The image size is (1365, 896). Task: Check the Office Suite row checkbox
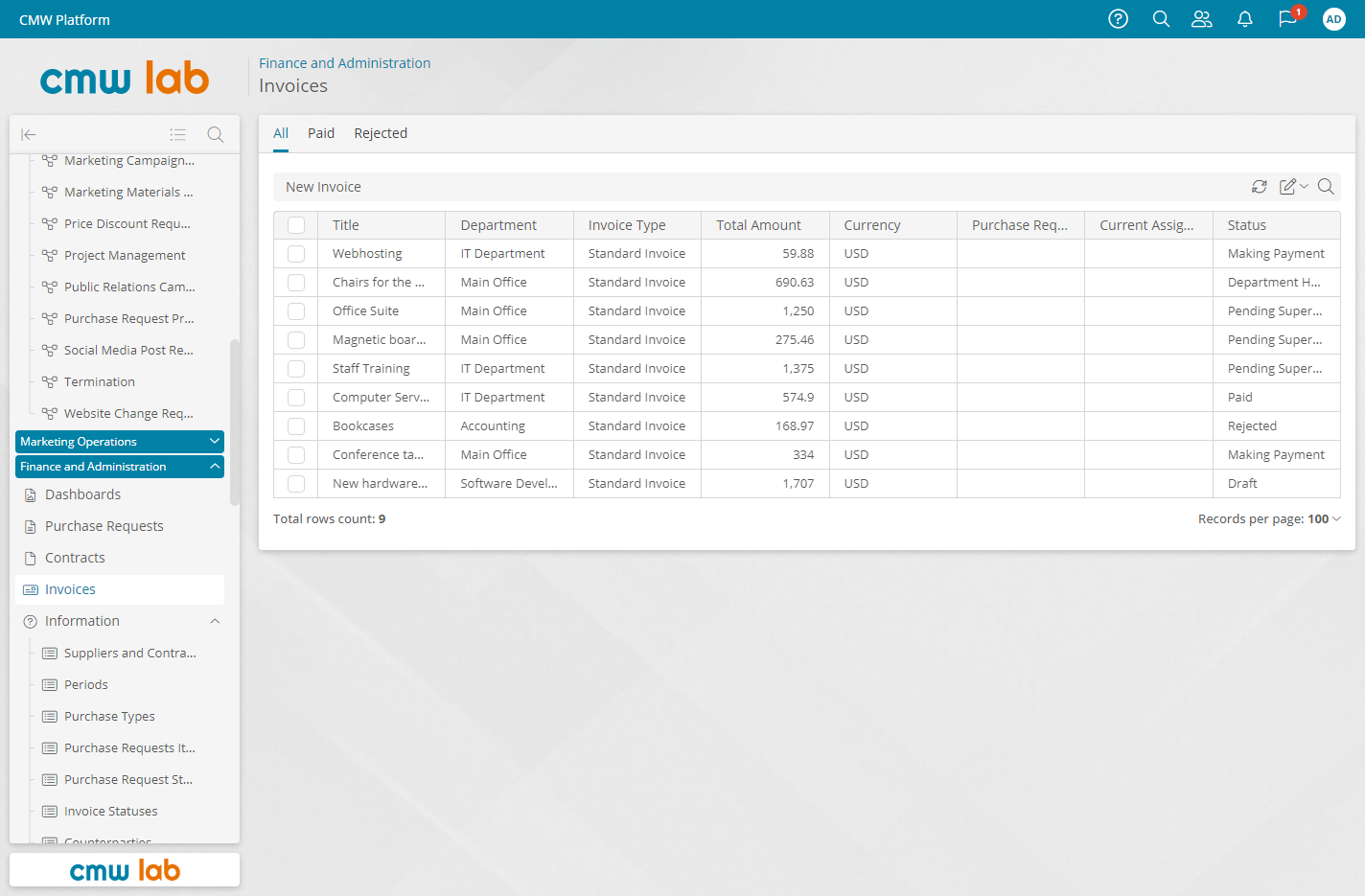pos(296,311)
